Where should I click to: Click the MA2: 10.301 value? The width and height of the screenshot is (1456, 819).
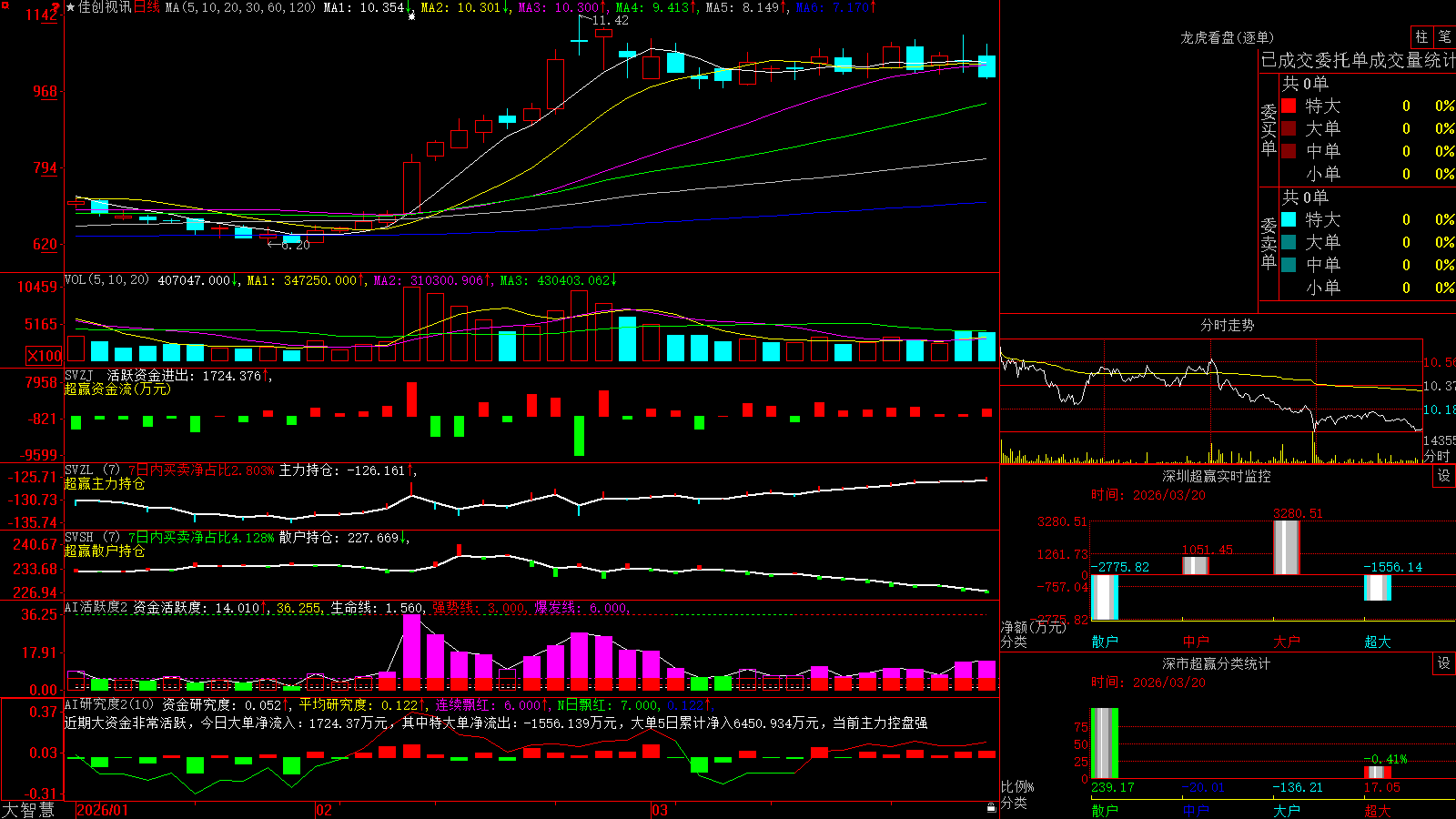click(x=460, y=7)
